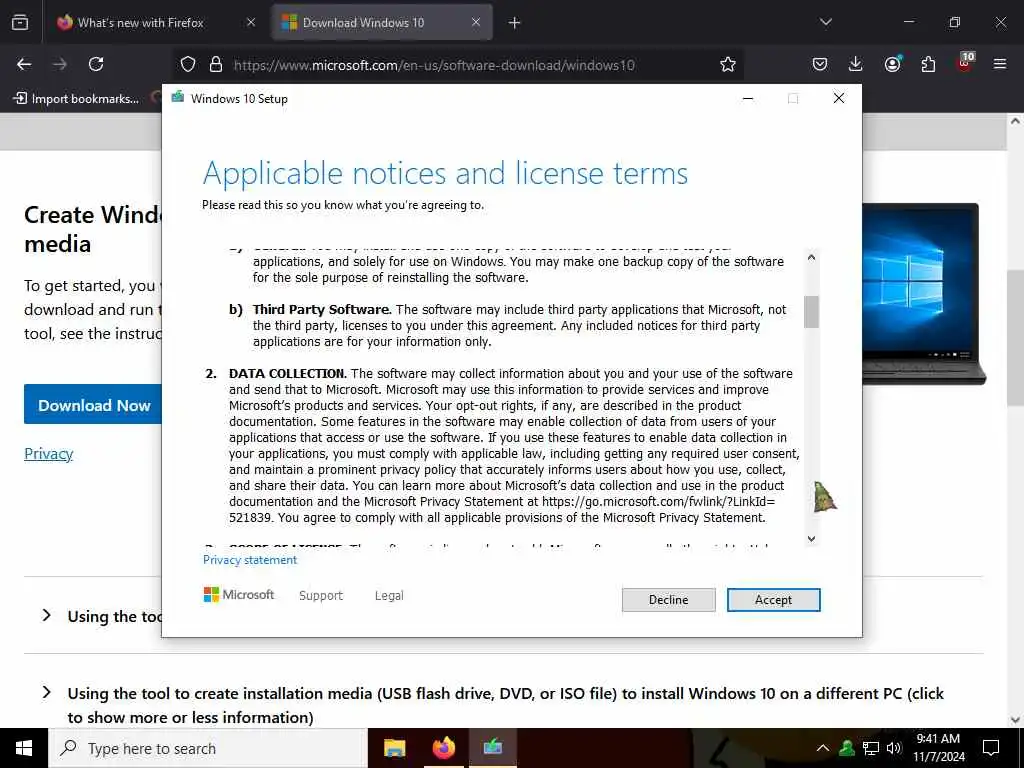Click the license scrollbar up arrow
This screenshot has height=768, width=1024.
pos(811,257)
